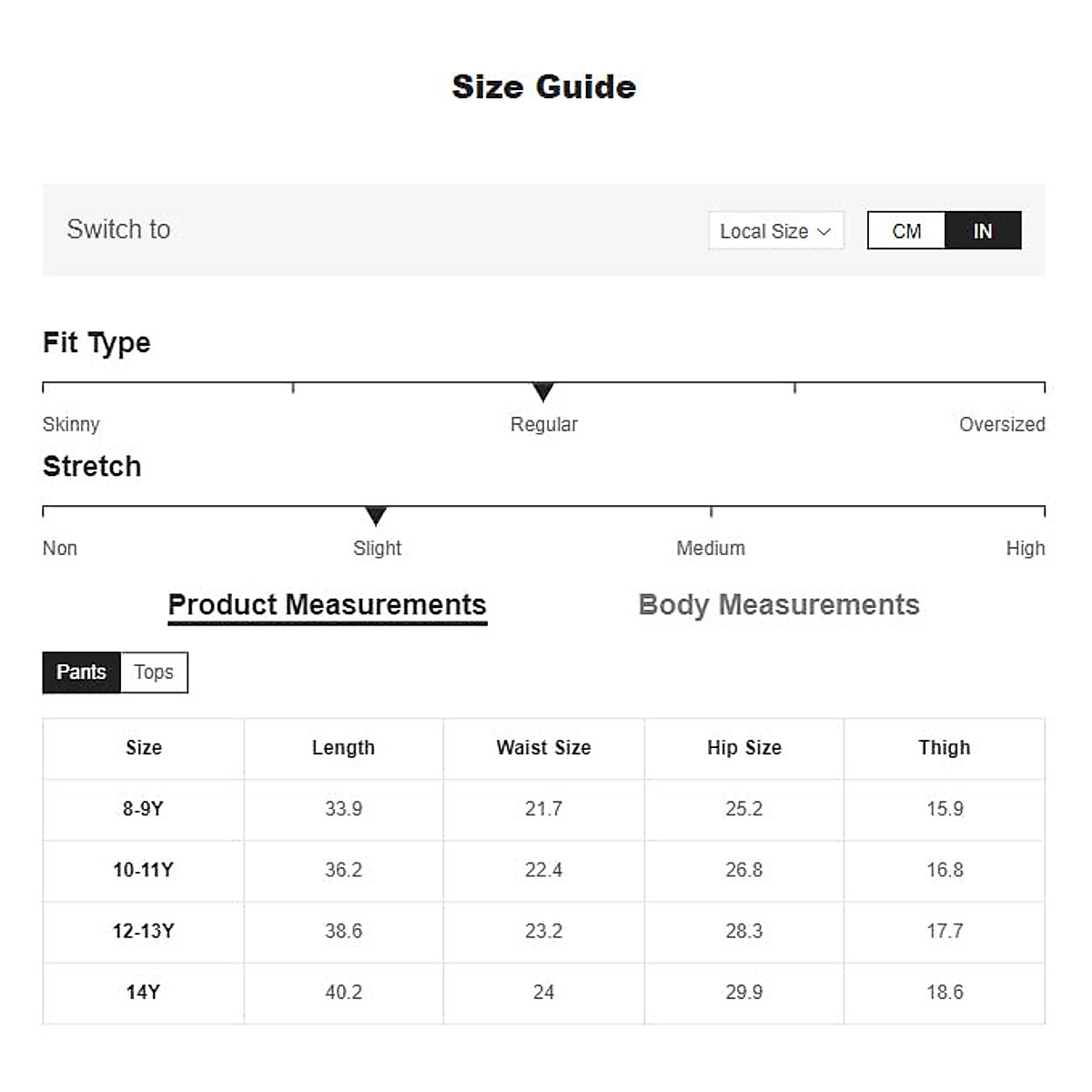Click the Length column header
Image resolution: width=1092 pixels, height=1092 pixels.
point(343,748)
